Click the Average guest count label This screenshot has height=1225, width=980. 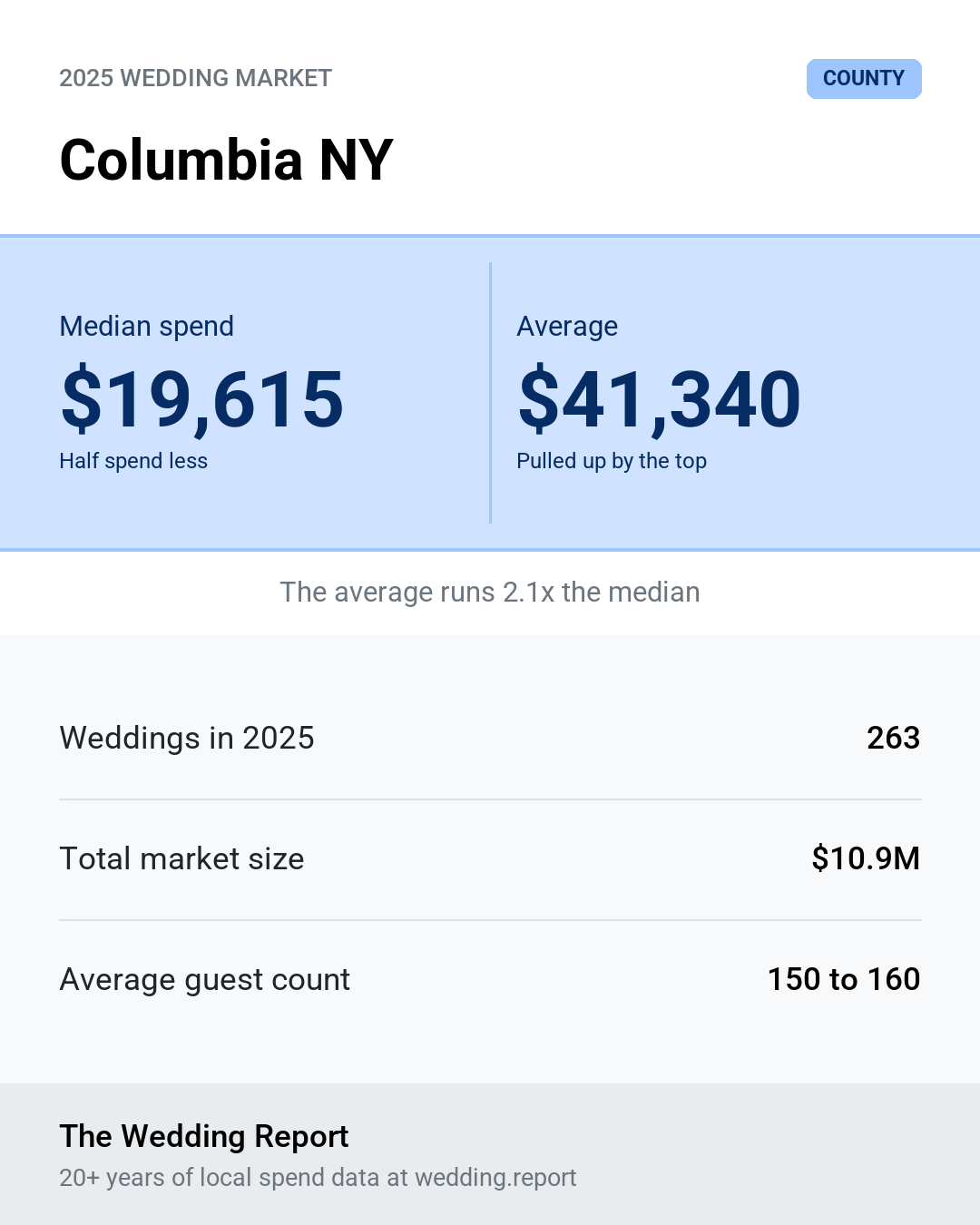tap(204, 979)
